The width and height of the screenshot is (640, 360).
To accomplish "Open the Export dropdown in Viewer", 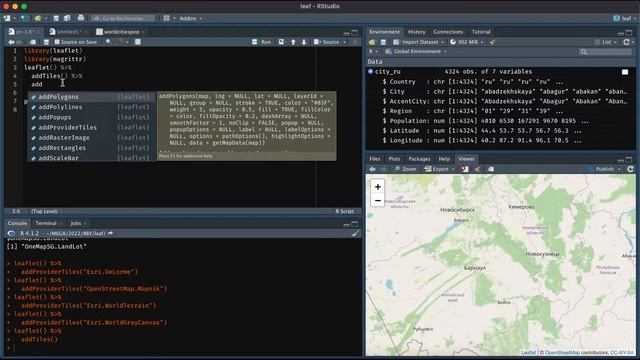I will (440, 169).
